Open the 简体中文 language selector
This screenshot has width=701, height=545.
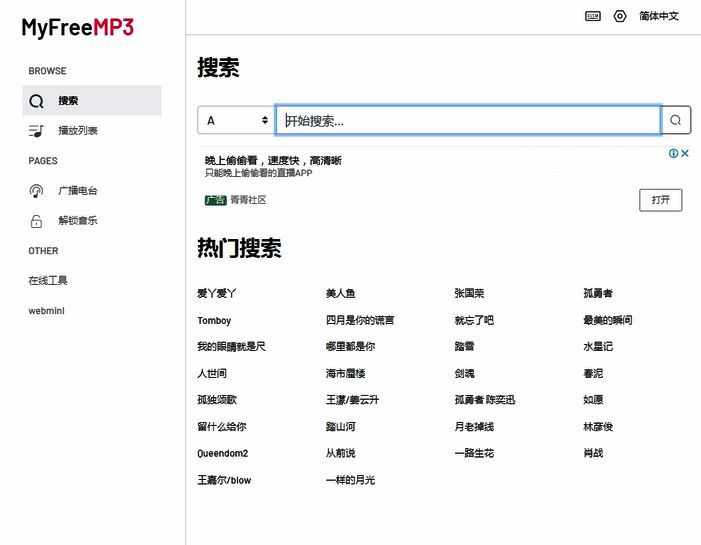659,16
